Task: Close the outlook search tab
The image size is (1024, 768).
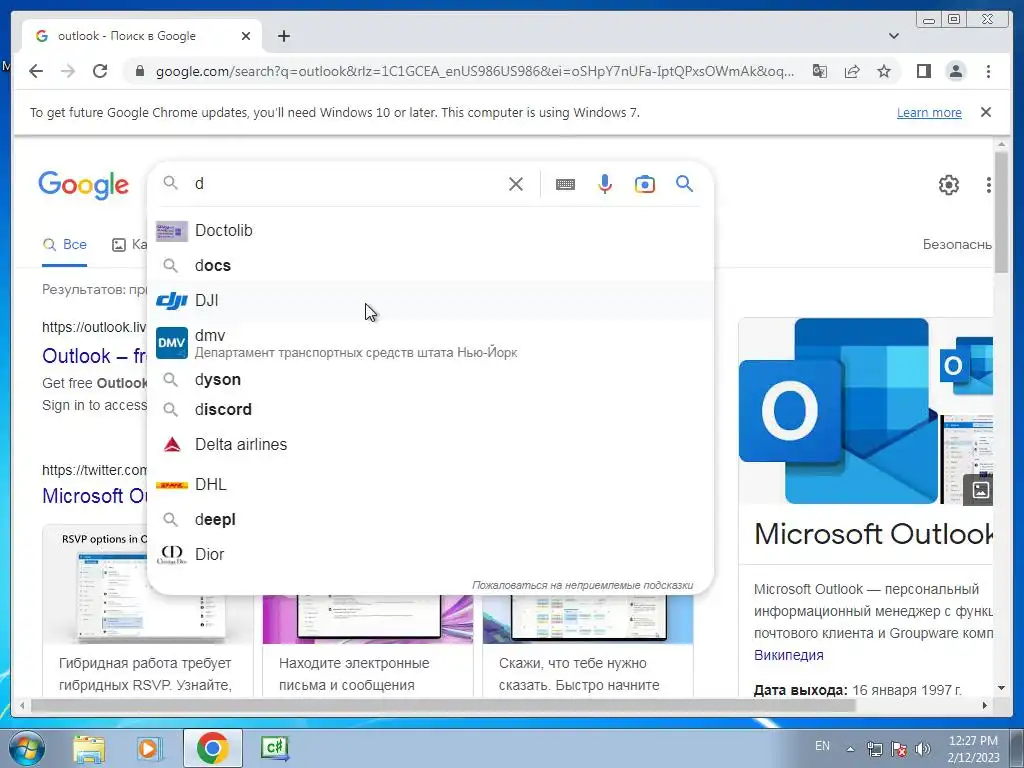Action: click(x=246, y=36)
